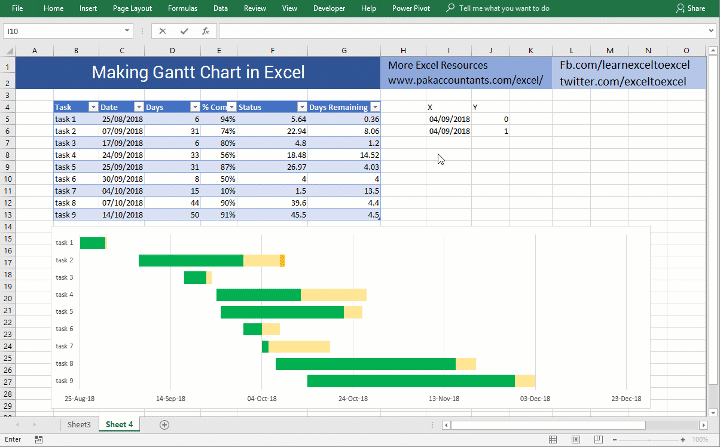Confirm entry with the checkmark icon

pos(184,31)
